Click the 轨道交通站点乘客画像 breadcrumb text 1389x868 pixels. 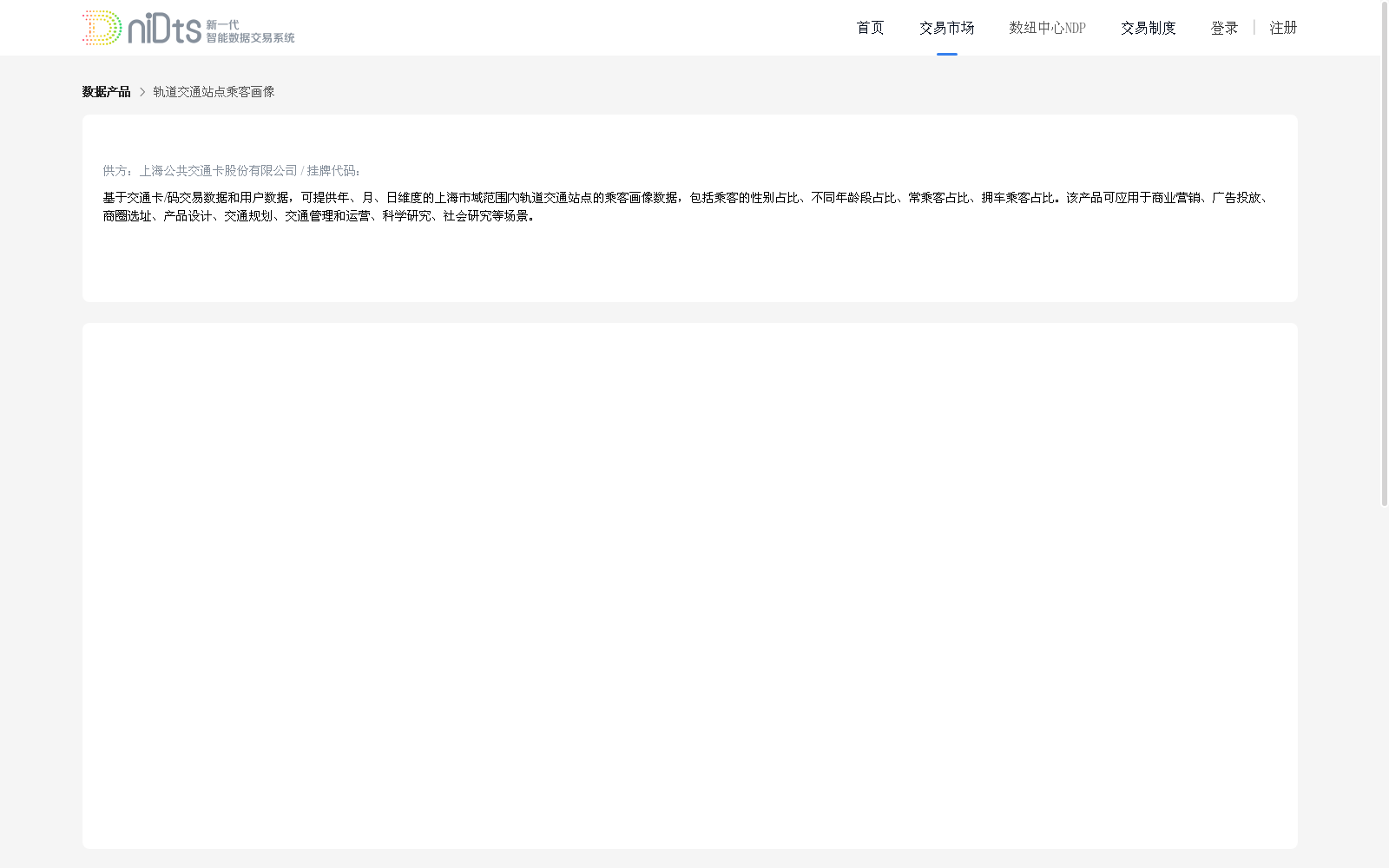(x=214, y=92)
